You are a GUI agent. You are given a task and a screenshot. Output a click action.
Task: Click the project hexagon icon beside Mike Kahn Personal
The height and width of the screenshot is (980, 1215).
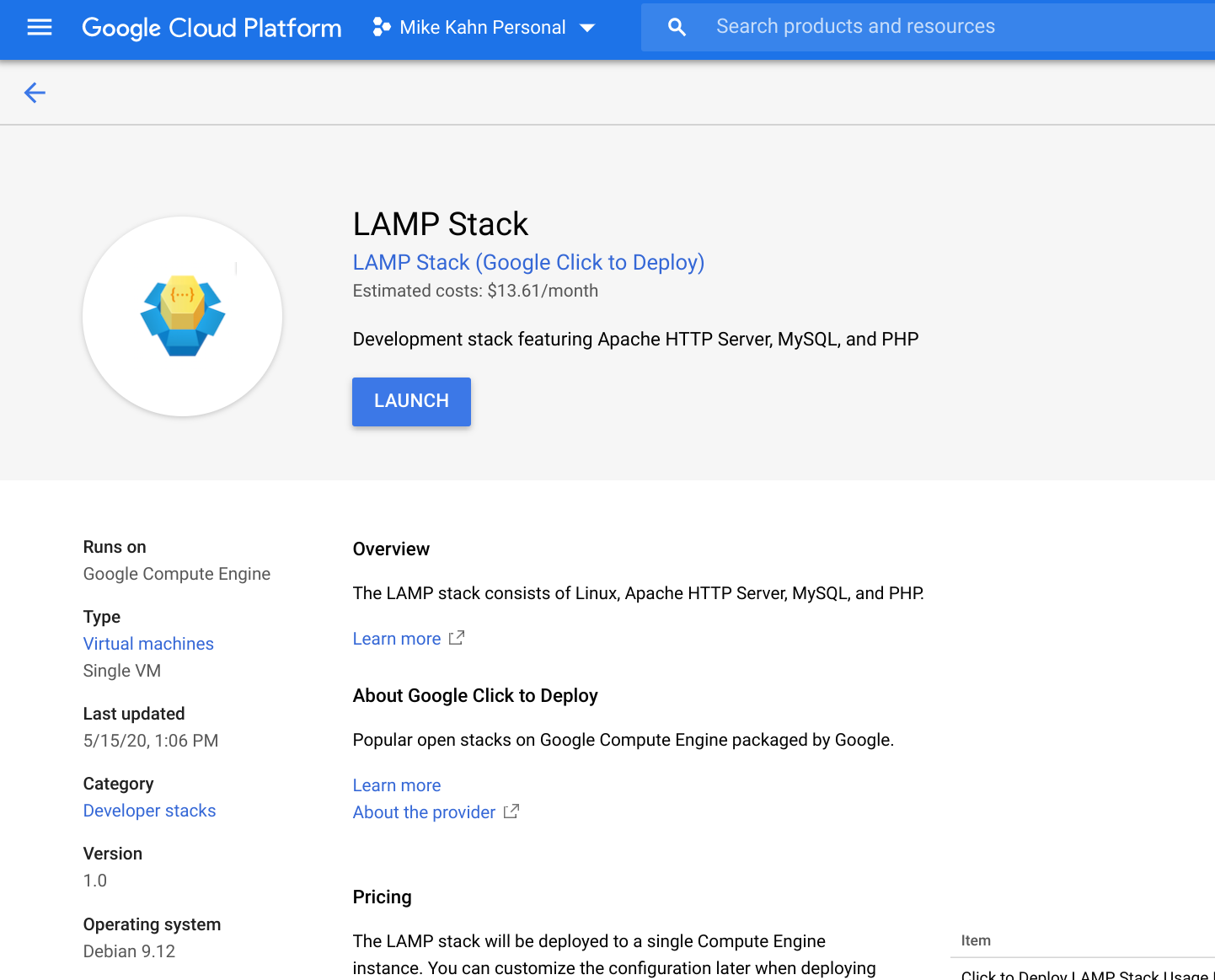pos(382,27)
